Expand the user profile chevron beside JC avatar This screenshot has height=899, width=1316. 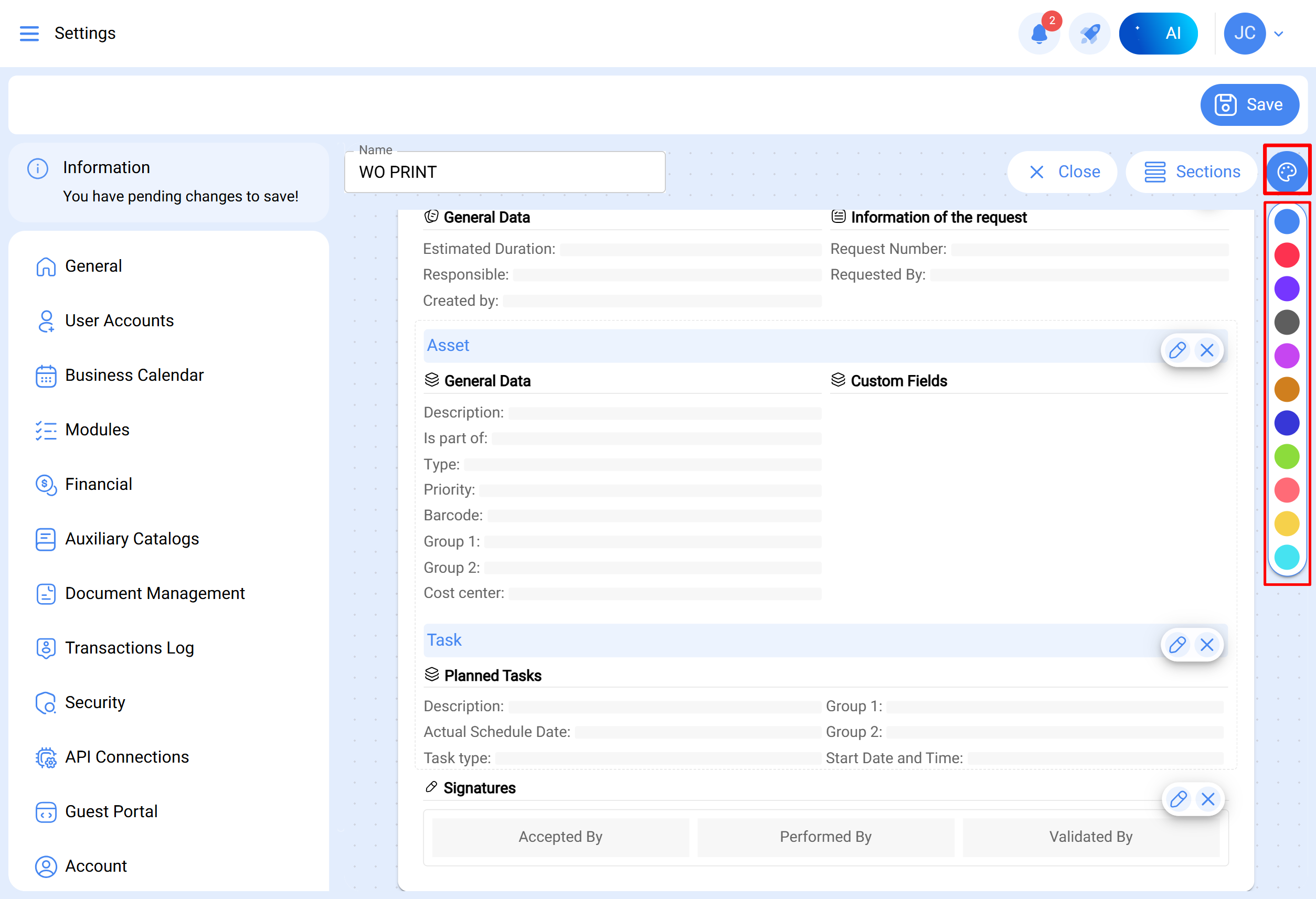tap(1279, 34)
